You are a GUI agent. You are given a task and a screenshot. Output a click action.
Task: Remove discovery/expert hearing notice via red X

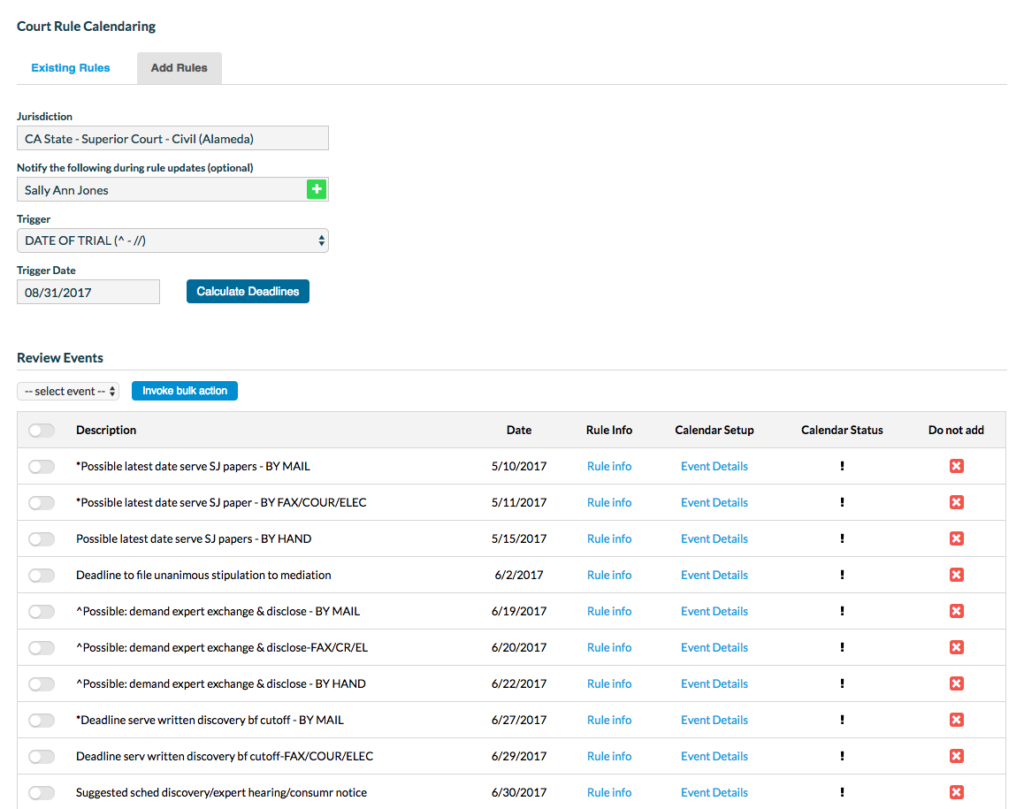point(956,792)
